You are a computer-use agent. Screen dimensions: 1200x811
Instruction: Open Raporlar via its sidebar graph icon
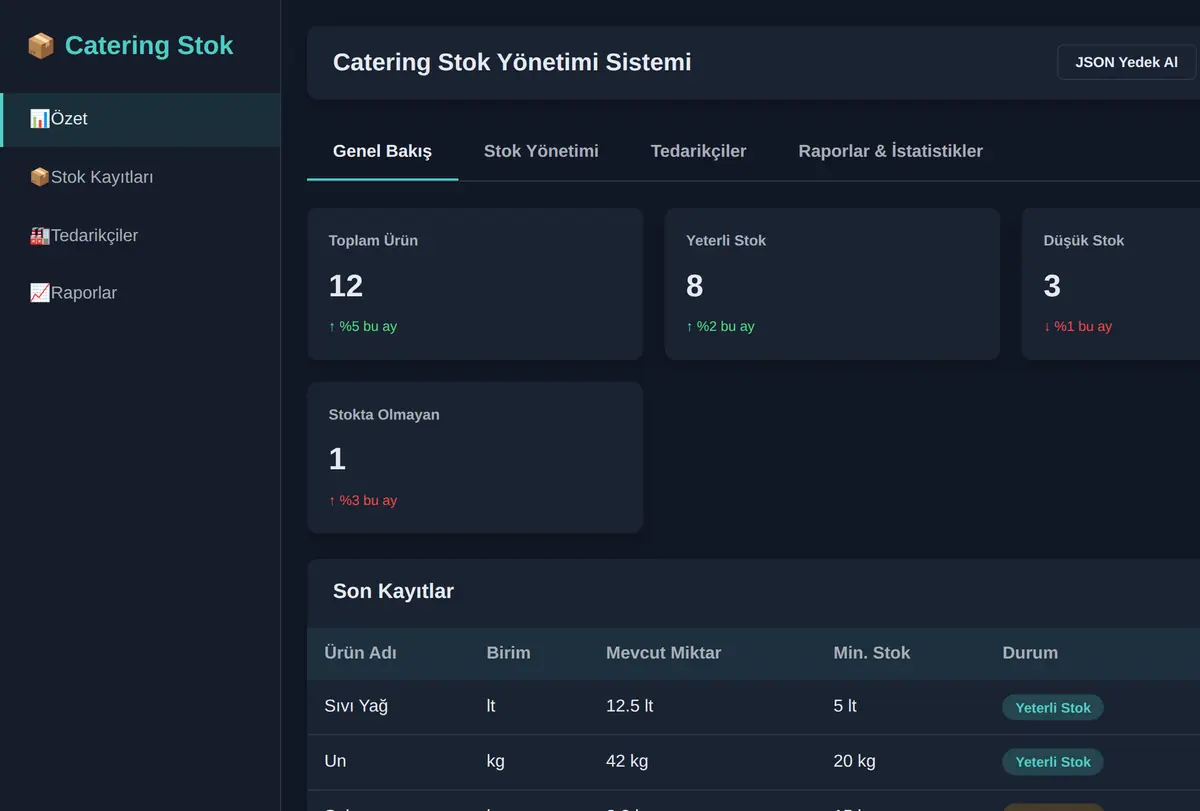pyautogui.click(x=40, y=293)
